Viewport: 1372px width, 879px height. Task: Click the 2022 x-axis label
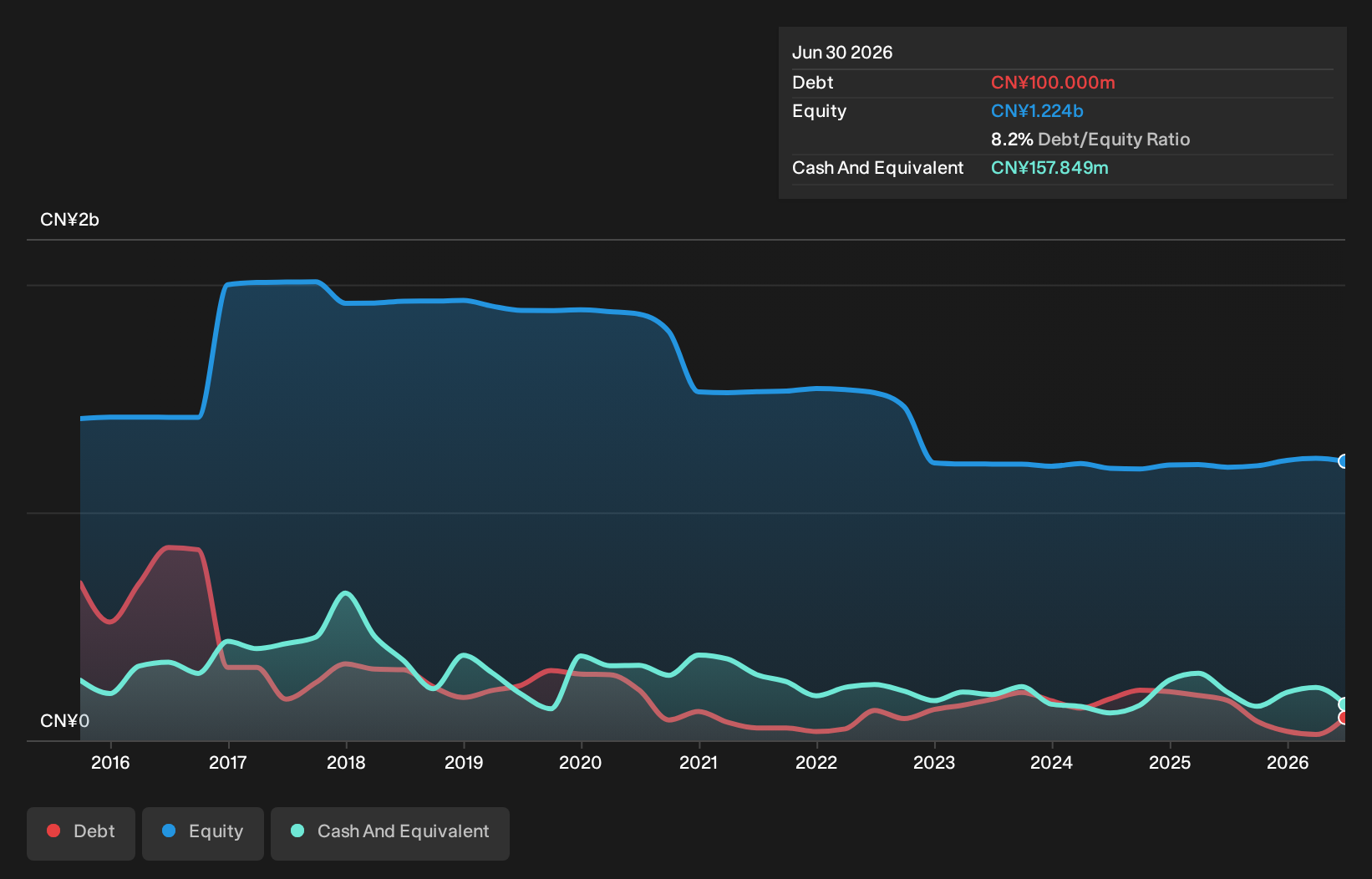tap(816, 762)
